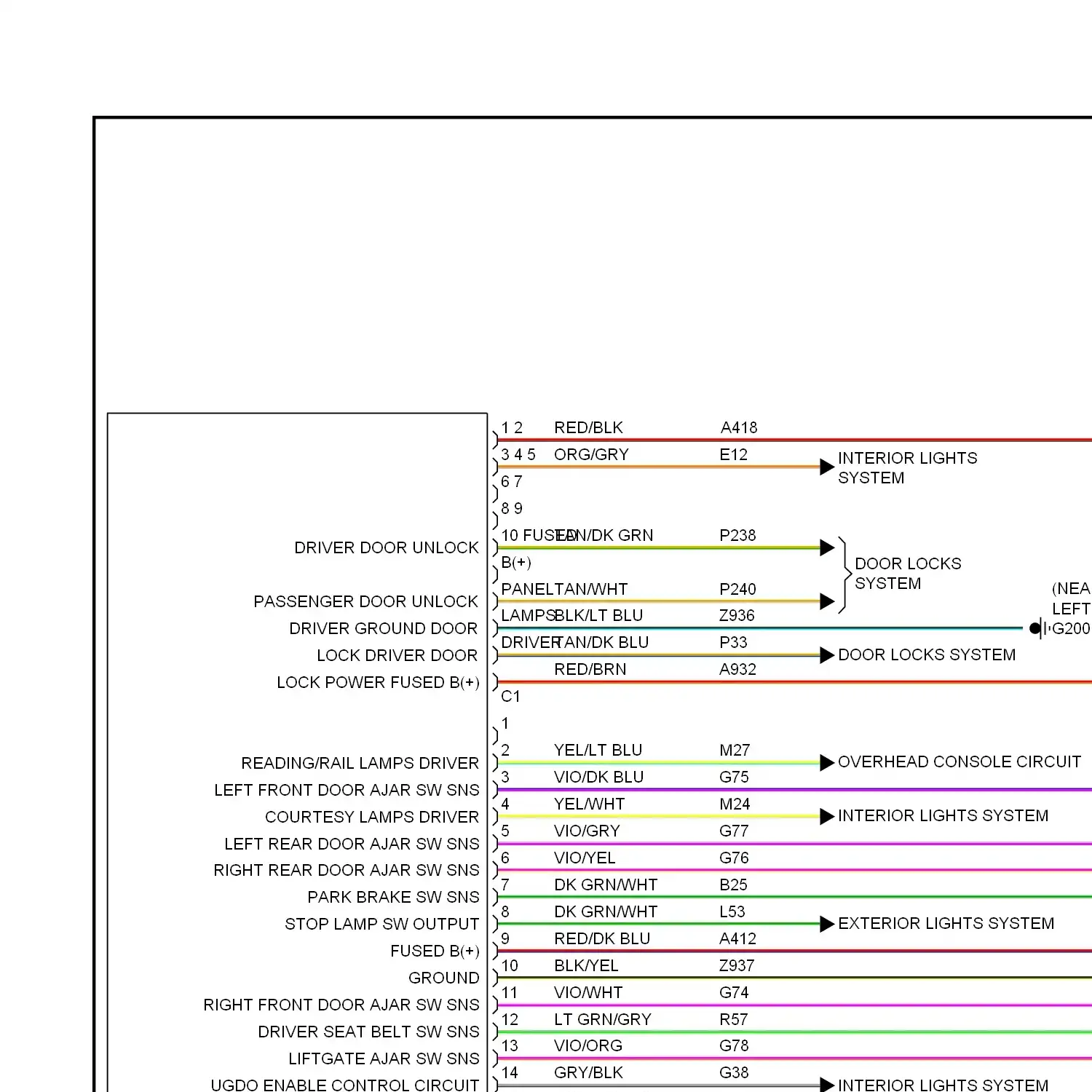
Task: Click PARK BRAKE SW SNS label
Action: coord(393,898)
